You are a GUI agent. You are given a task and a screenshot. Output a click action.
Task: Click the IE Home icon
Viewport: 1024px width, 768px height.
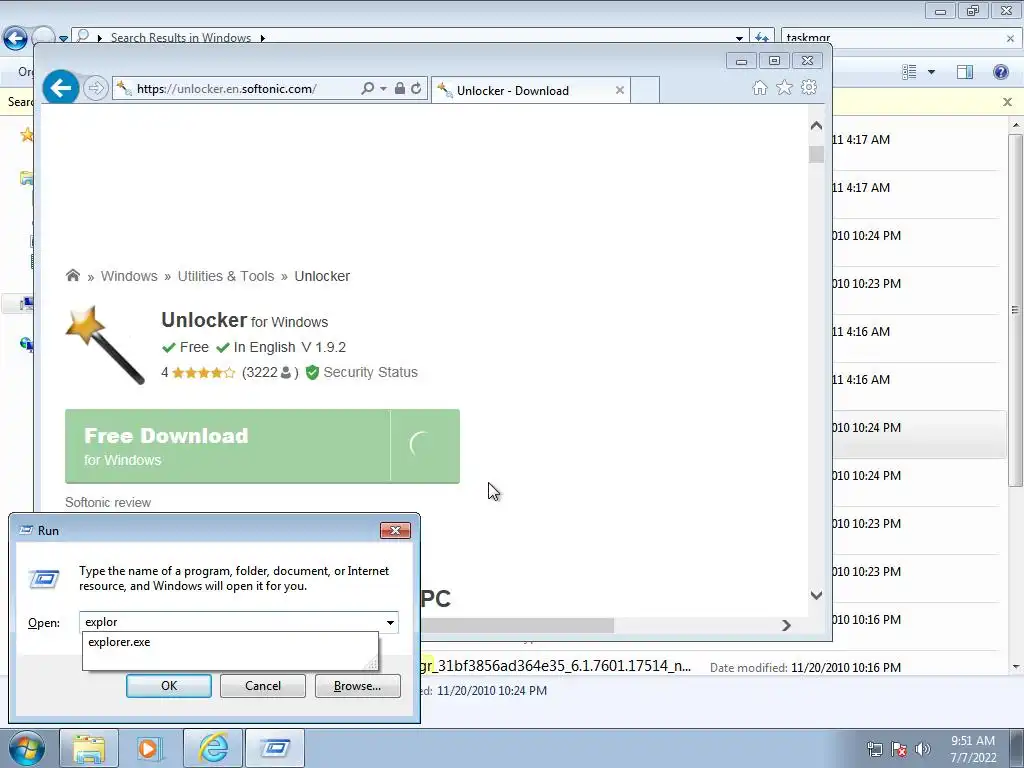point(760,88)
